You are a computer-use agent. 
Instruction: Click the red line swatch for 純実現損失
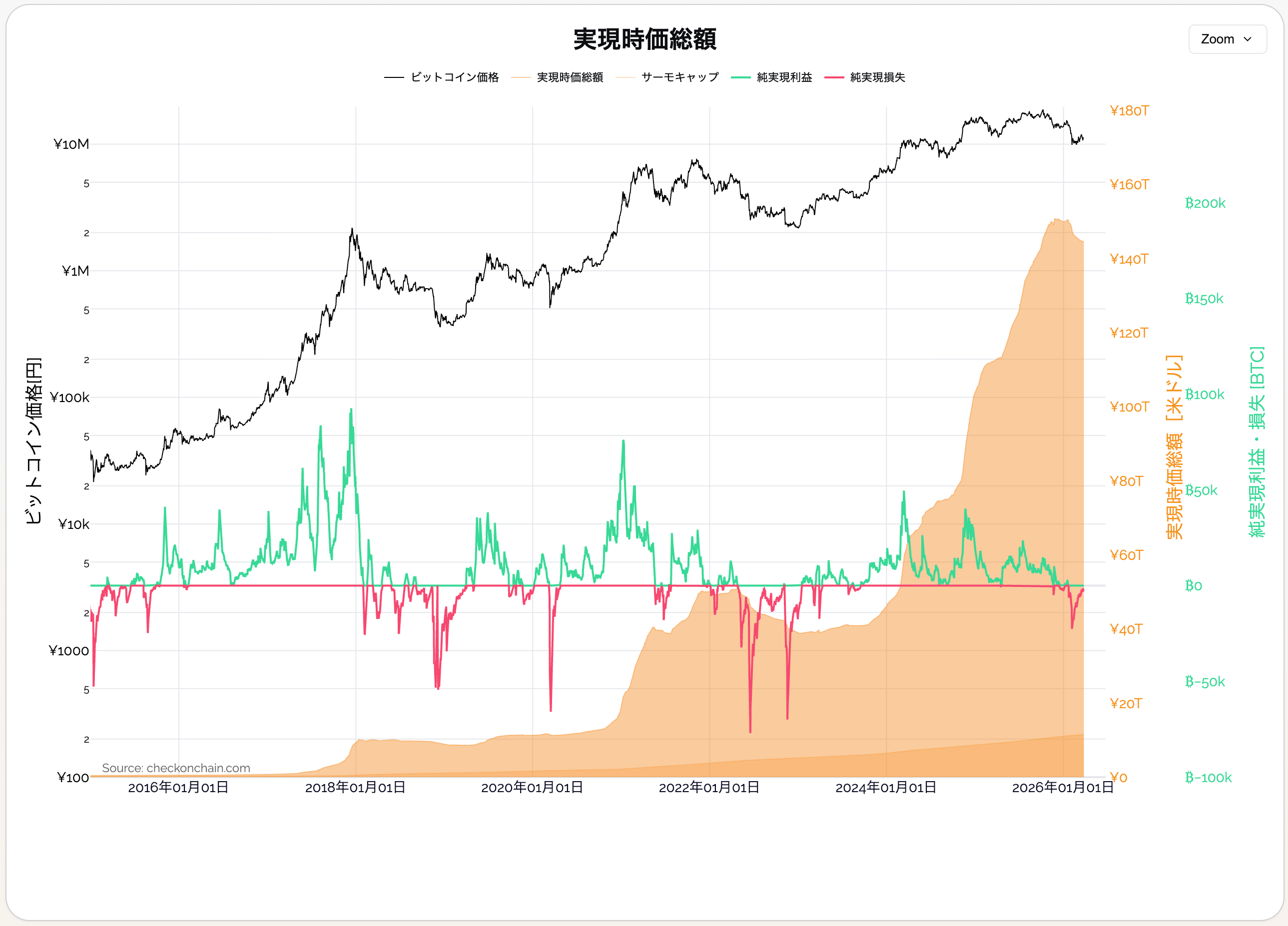pyautogui.click(x=834, y=77)
